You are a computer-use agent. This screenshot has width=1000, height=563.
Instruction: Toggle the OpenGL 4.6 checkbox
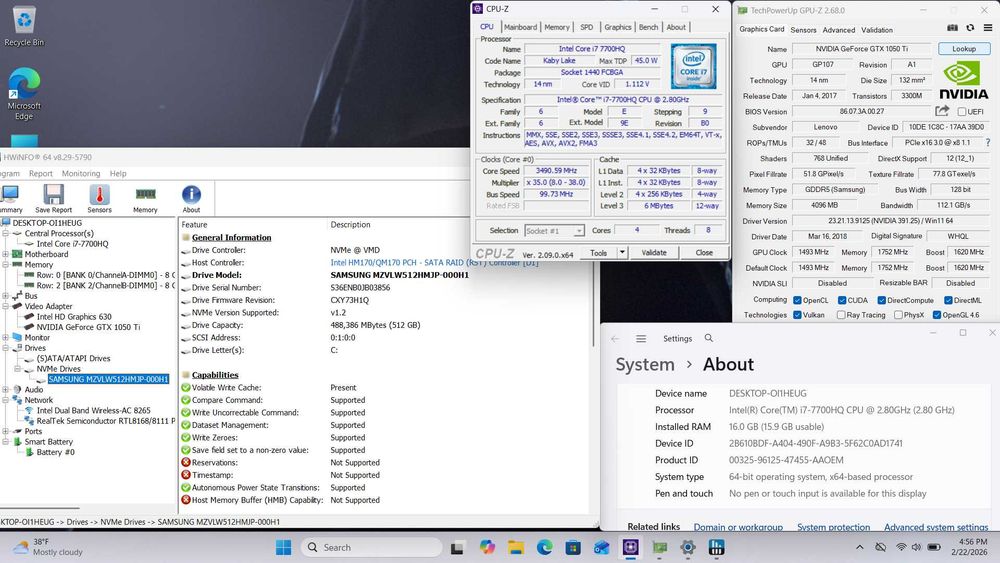tap(936, 315)
